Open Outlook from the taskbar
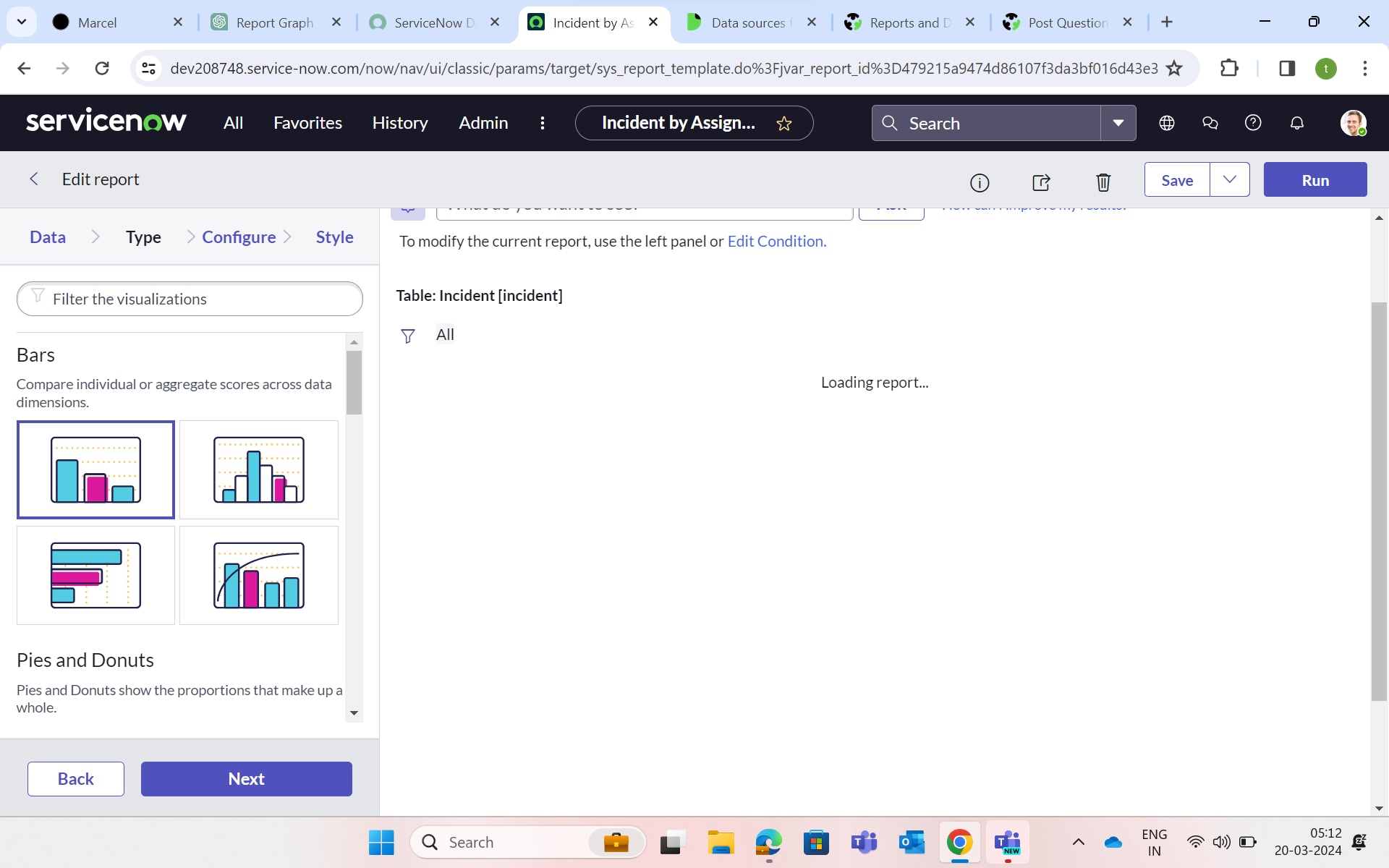 tap(912, 842)
